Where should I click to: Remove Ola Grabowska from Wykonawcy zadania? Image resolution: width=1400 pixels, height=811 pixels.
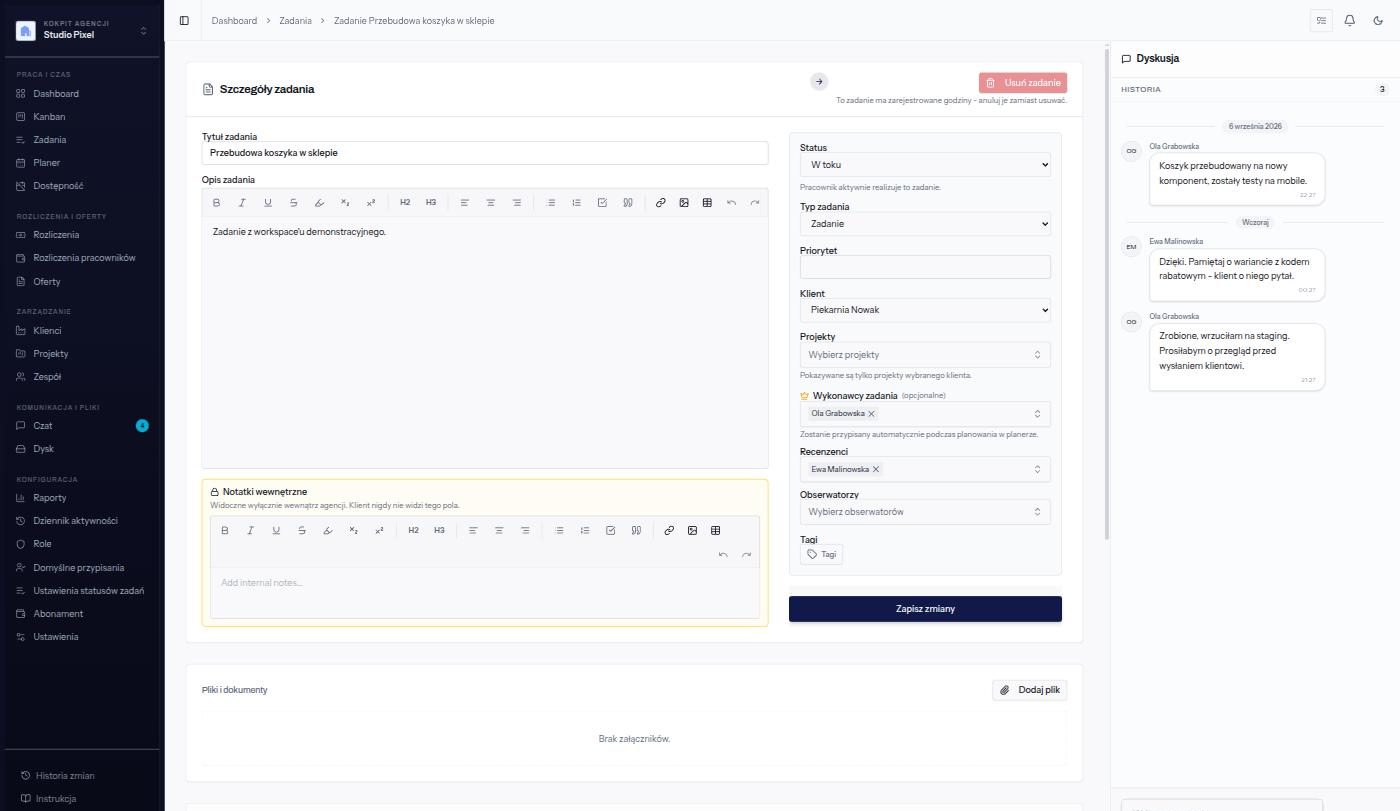click(x=872, y=414)
